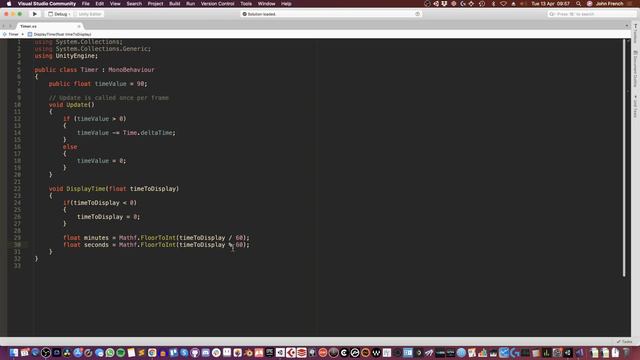Click MonoBehaviour on line 5

point(131,70)
